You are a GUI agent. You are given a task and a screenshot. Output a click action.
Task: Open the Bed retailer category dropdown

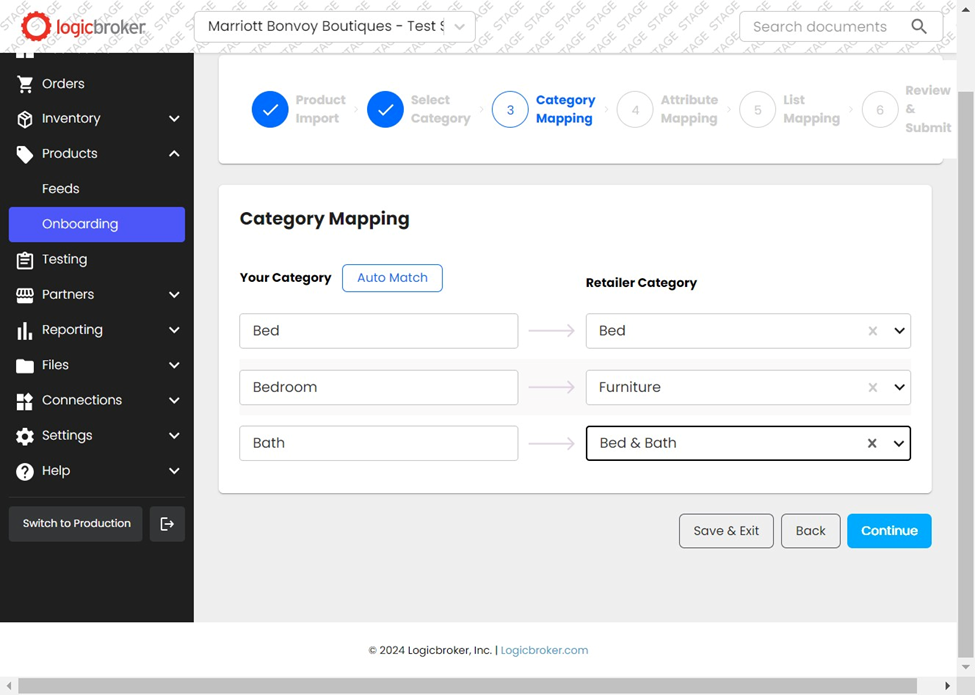(x=899, y=331)
